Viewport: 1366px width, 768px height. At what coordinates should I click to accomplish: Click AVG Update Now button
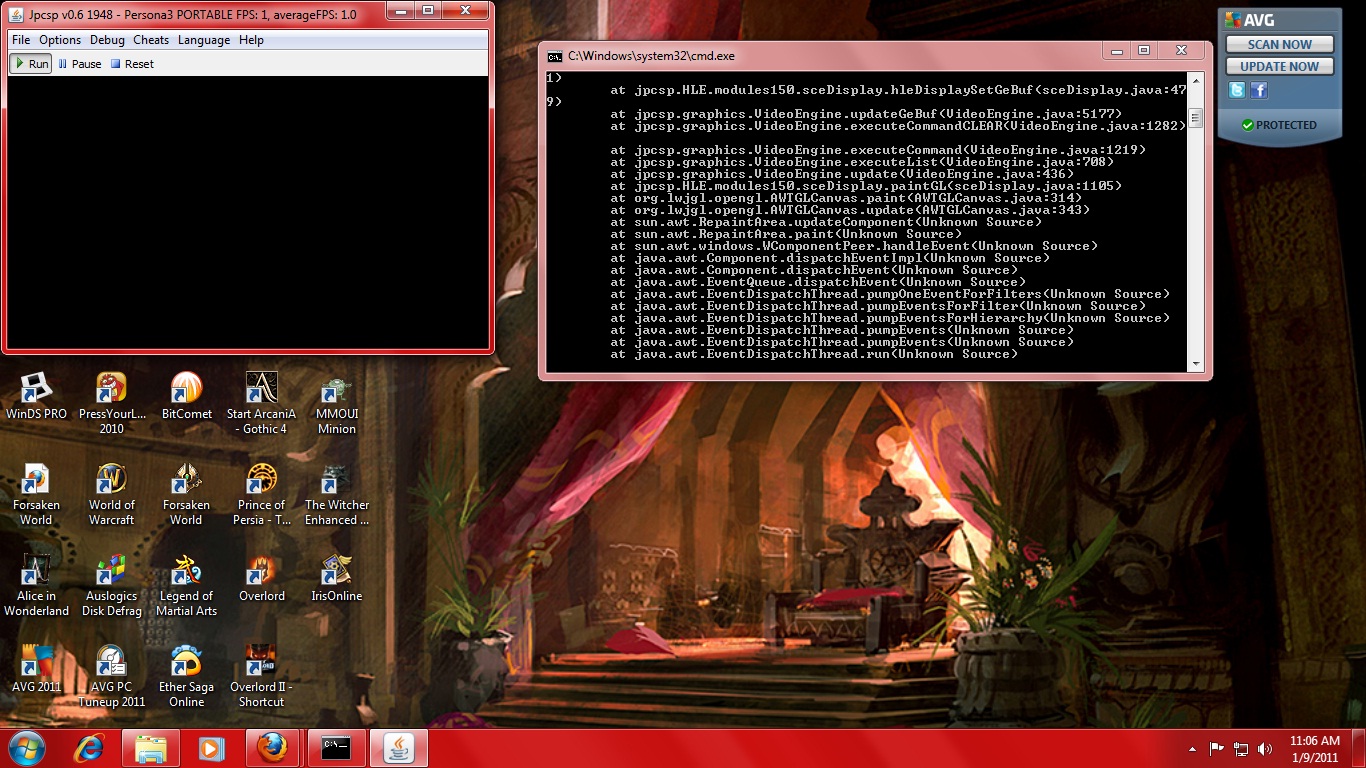[1279, 66]
